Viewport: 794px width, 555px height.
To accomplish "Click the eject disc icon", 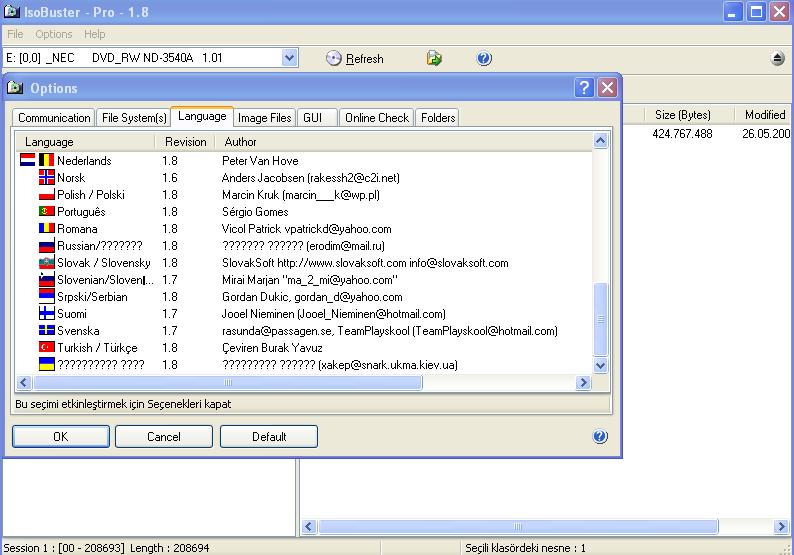I will click(x=778, y=59).
